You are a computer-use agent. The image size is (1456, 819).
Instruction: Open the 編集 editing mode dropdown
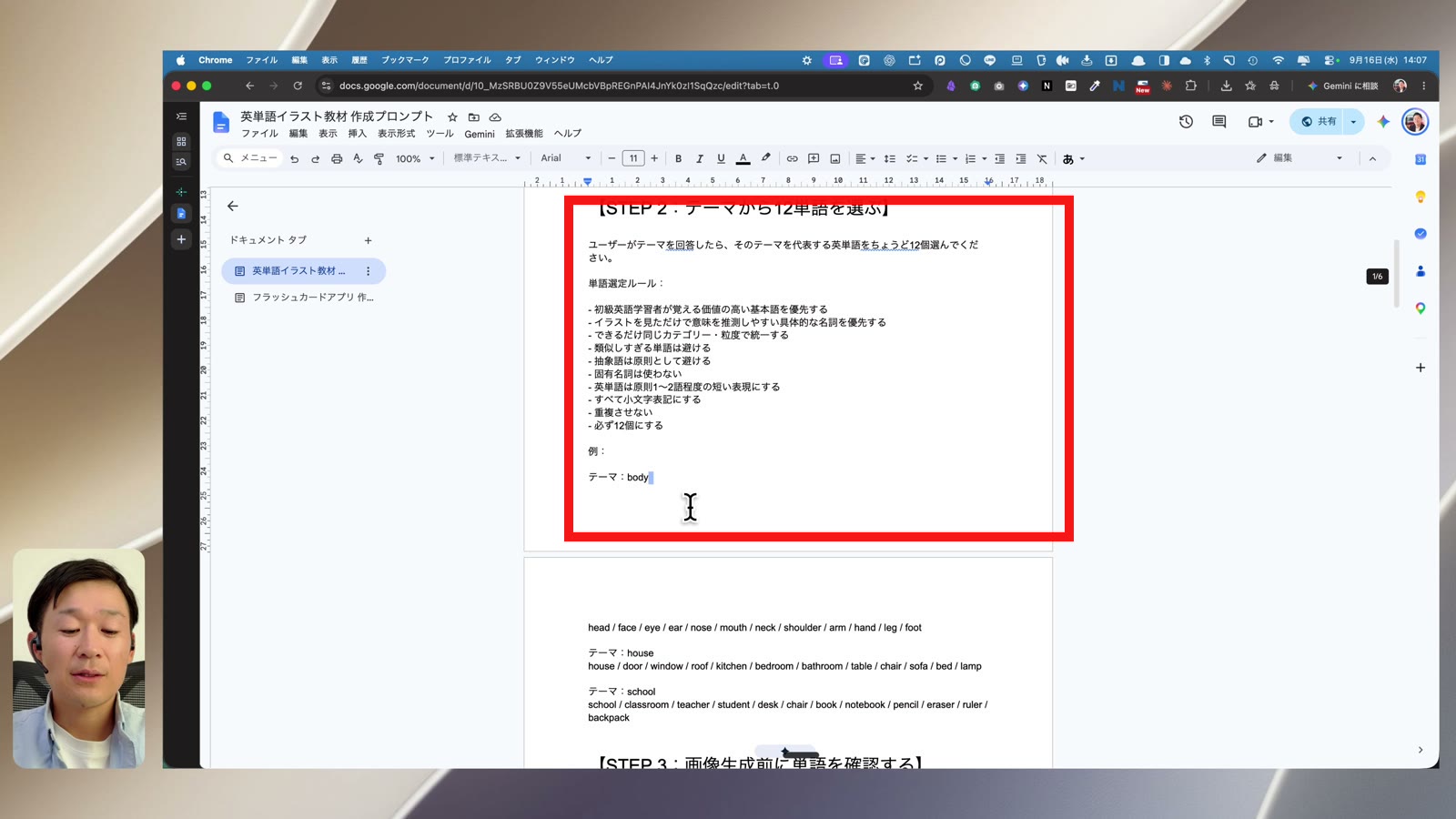(1299, 158)
